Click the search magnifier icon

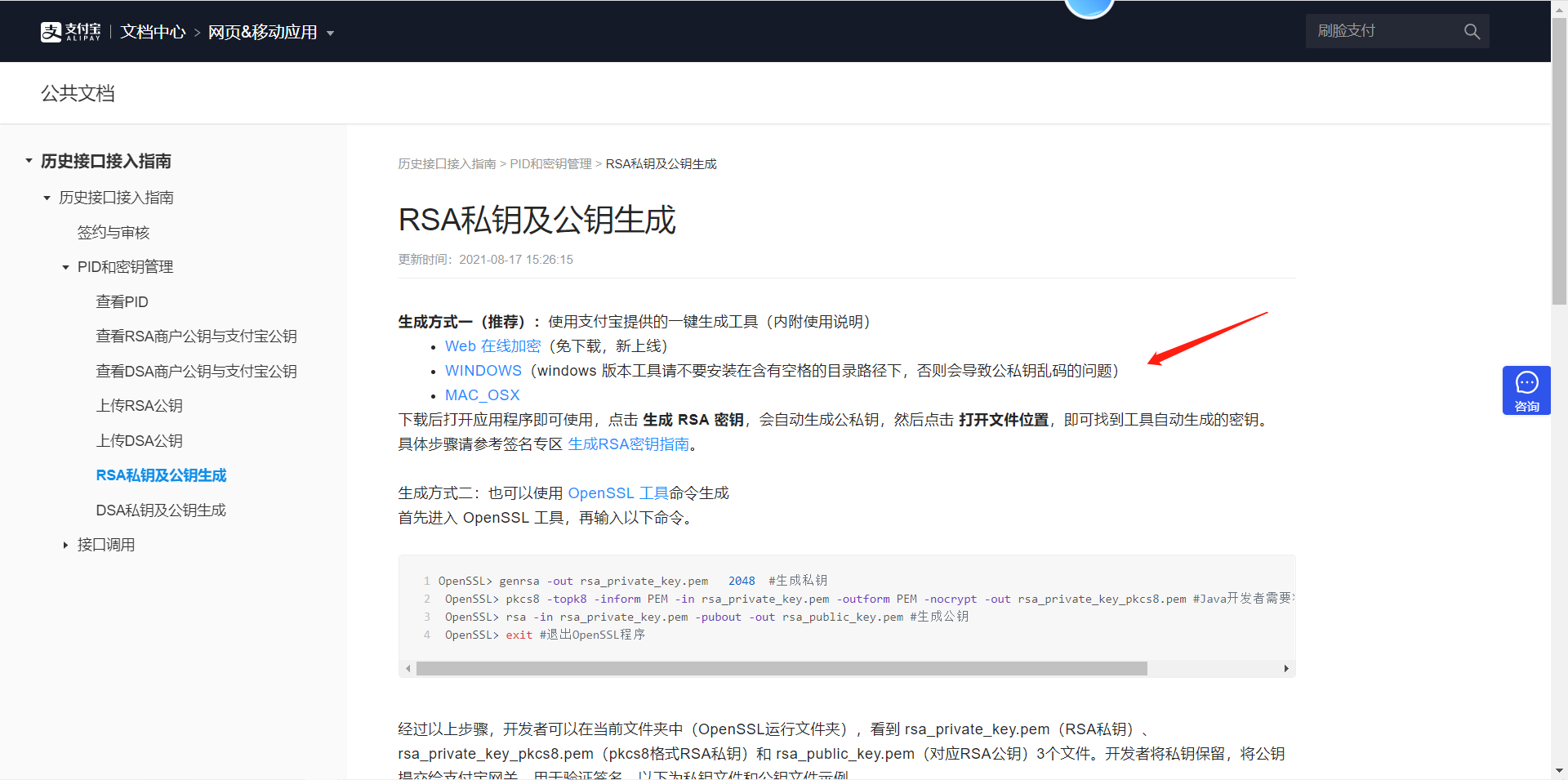1472,31
